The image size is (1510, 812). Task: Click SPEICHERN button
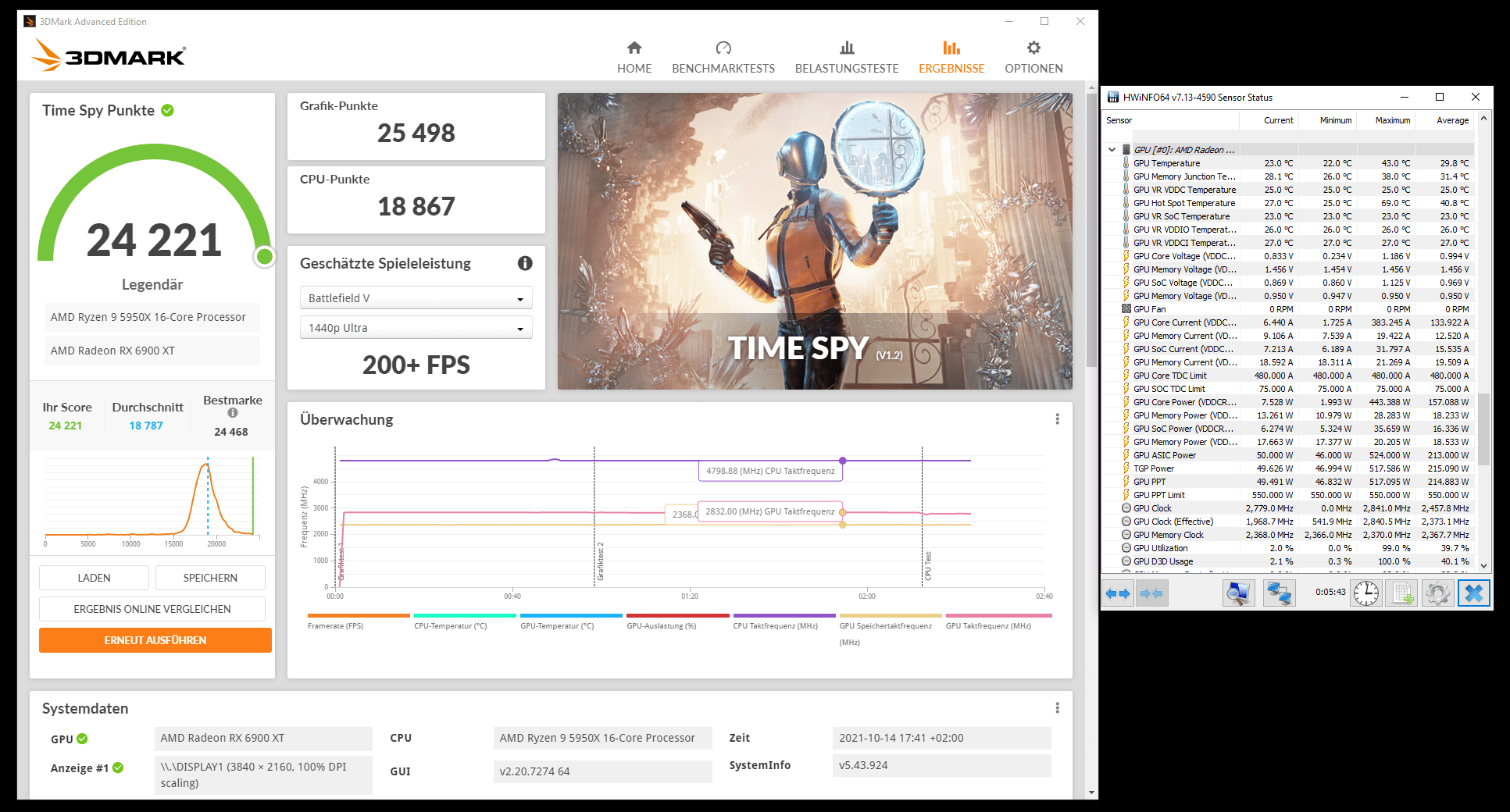click(210, 578)
